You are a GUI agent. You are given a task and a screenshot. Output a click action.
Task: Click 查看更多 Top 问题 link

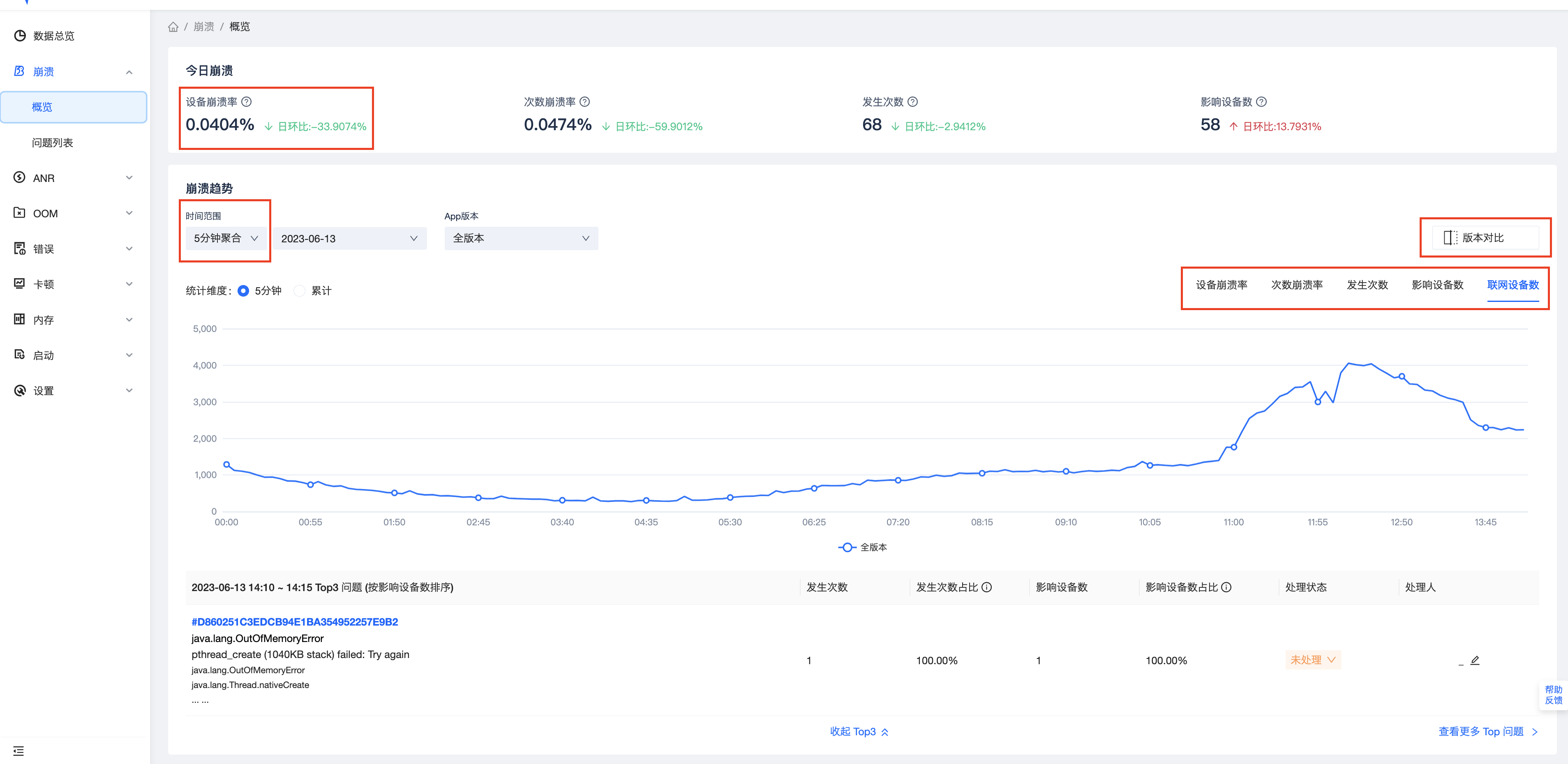click(1488, 732)
